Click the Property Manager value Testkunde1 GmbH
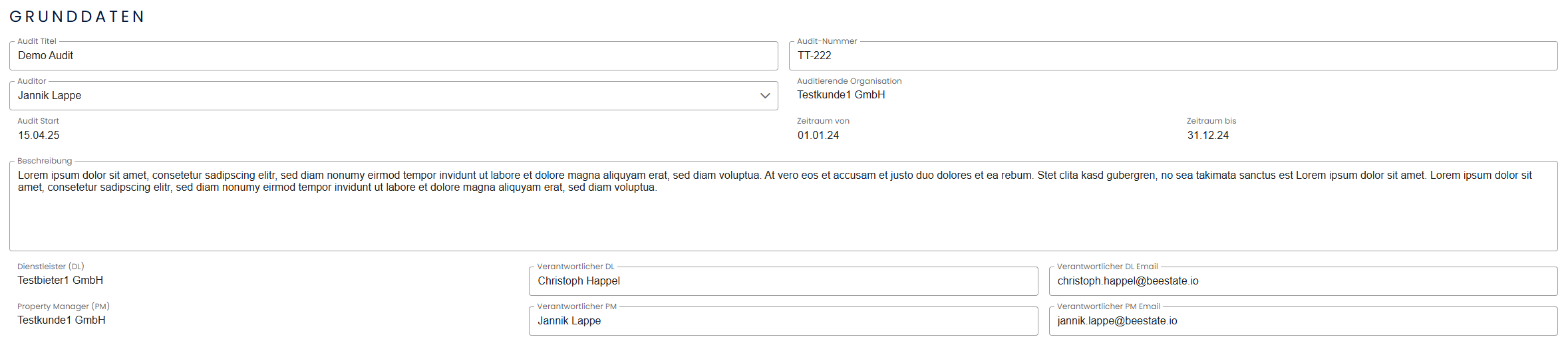The image size is (1568, 345). 61,320
